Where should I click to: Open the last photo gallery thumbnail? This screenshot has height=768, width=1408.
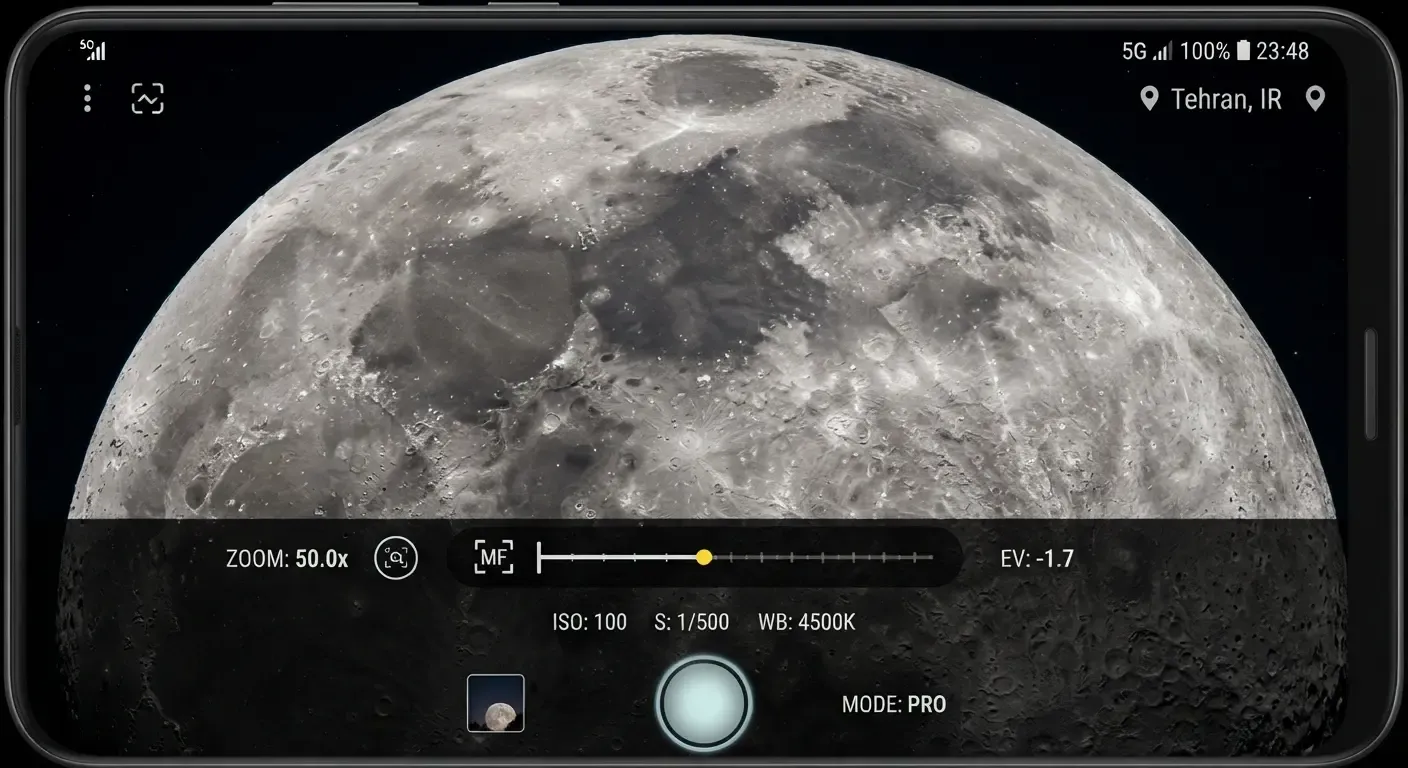pos(496,703)
